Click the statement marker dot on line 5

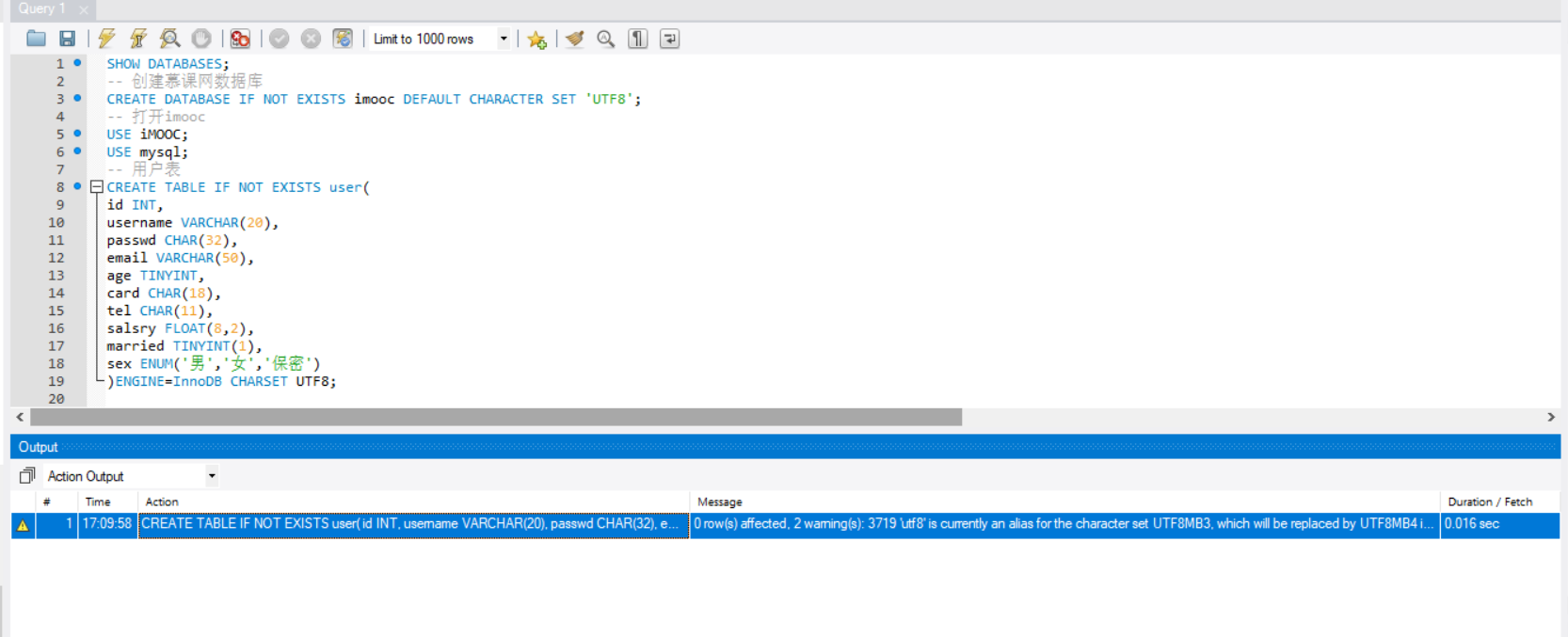(x=77, y=134)
